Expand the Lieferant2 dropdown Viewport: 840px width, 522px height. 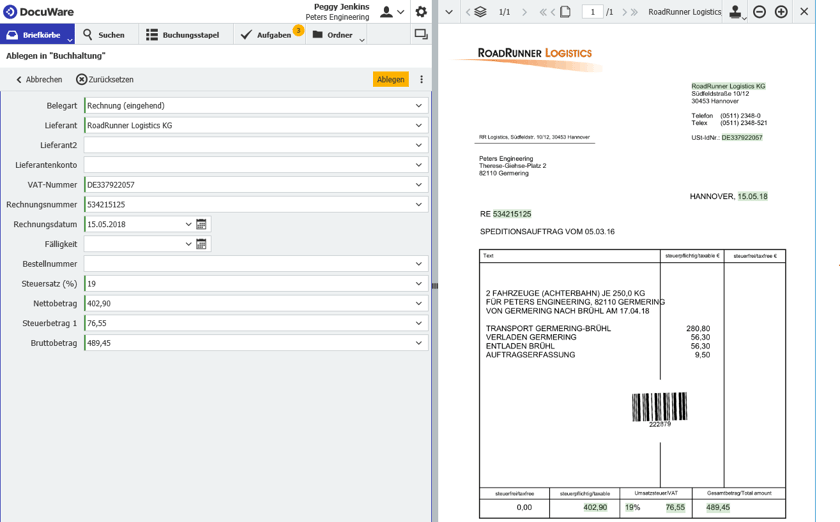419,145
